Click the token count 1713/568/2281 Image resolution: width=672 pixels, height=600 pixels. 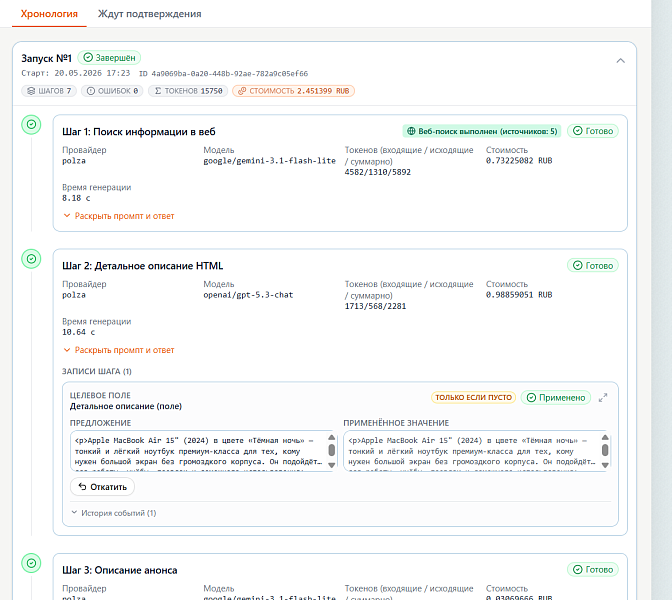(375, 306)
